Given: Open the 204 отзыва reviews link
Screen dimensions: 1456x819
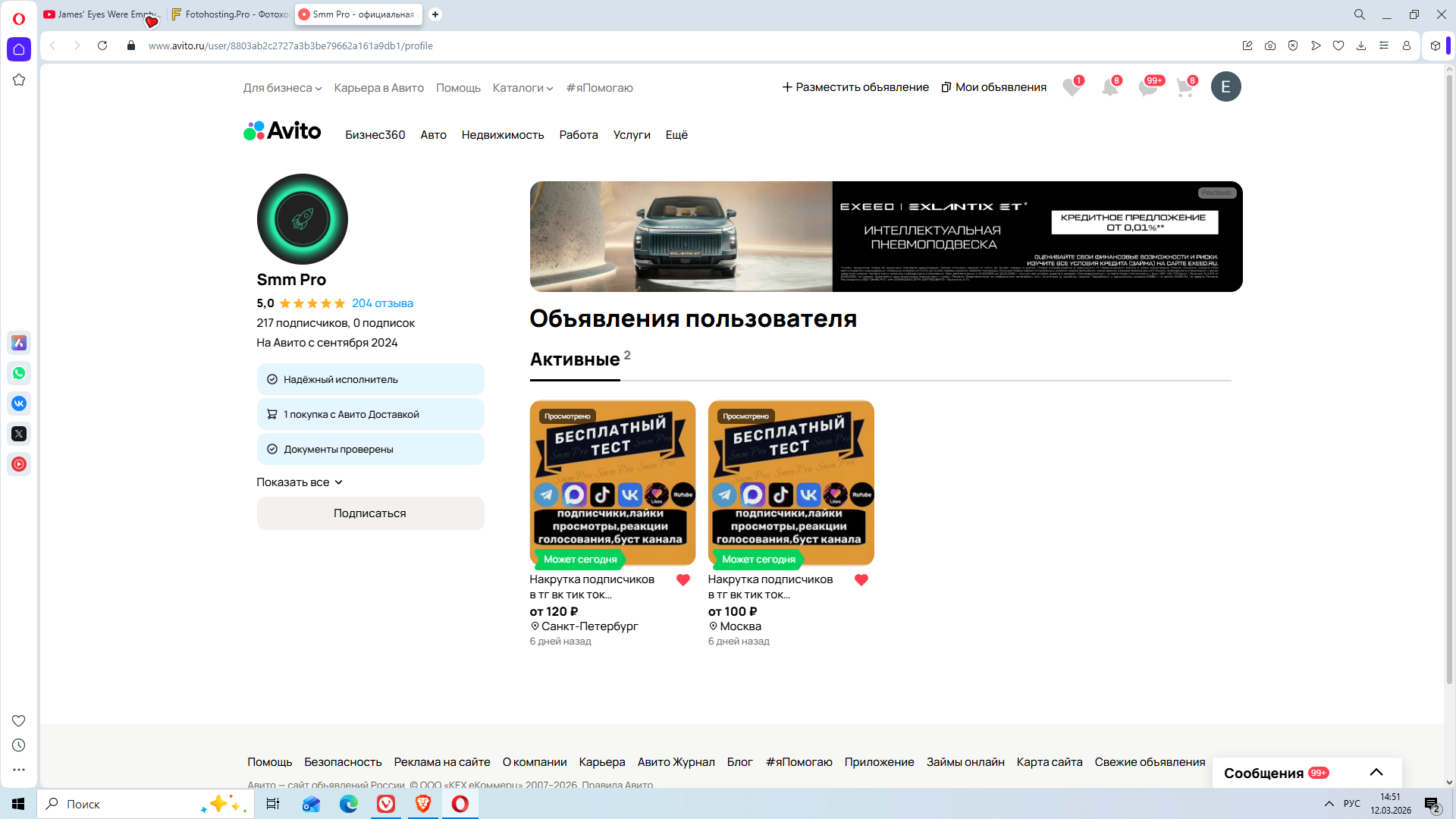Looking at the screenshot, I should [x=382, y=303].
